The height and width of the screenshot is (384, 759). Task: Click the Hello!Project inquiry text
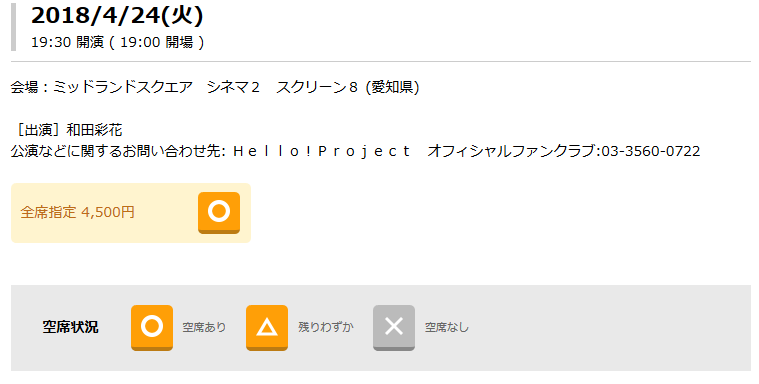point(321,151)
